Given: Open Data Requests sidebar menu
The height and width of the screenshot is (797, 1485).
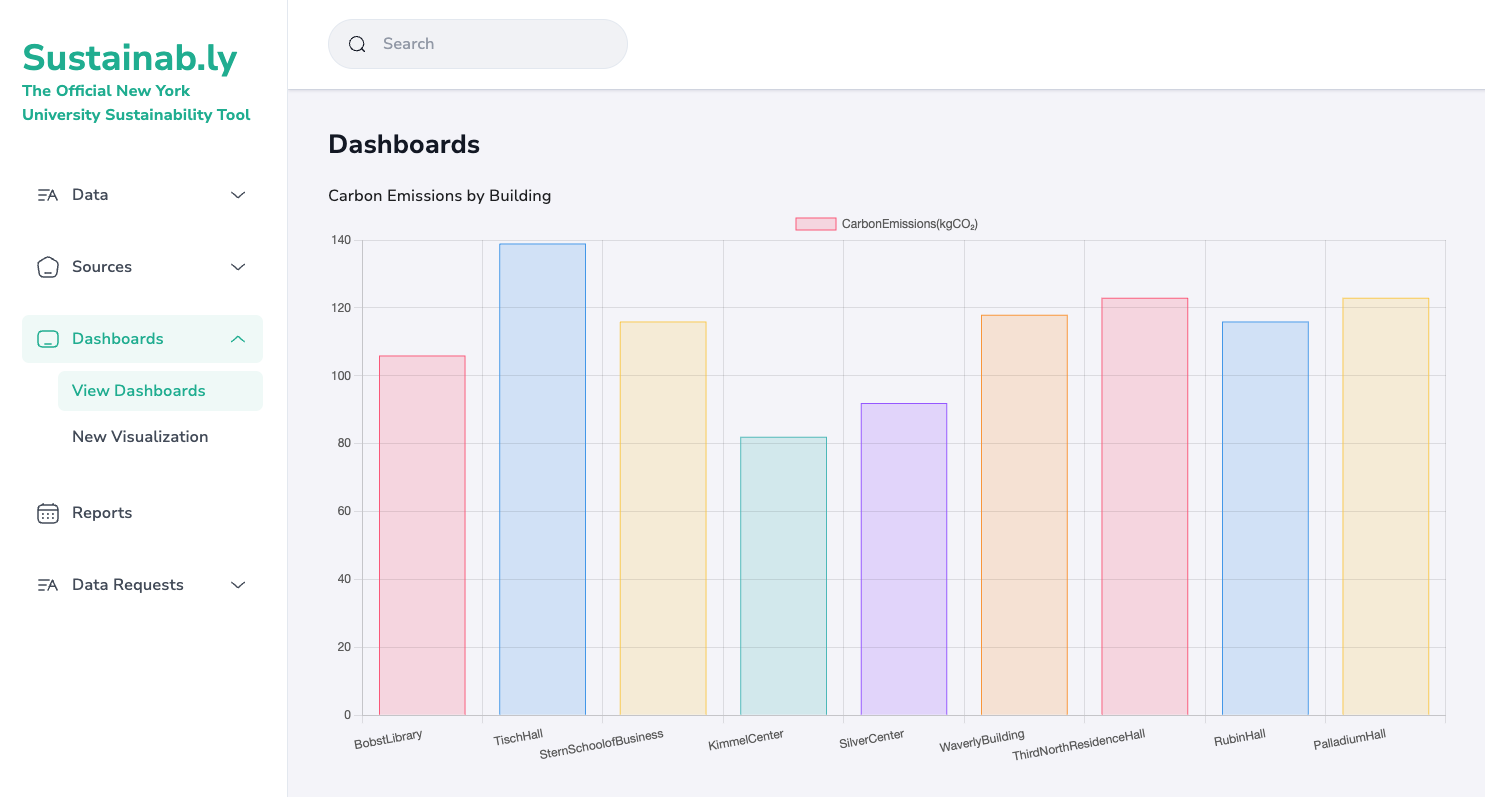Looking at the screenshot, I should (142, 585).
